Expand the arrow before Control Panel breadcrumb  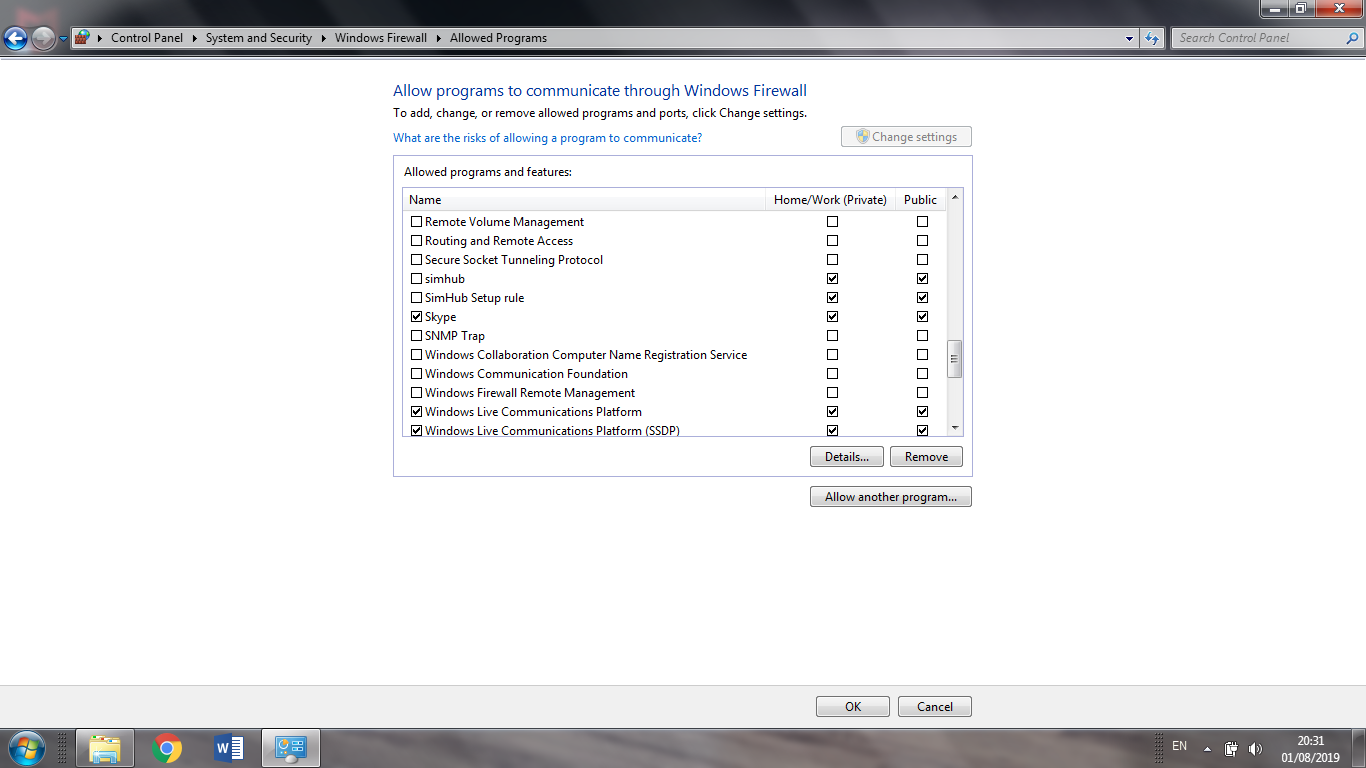[x=100, y=38]
